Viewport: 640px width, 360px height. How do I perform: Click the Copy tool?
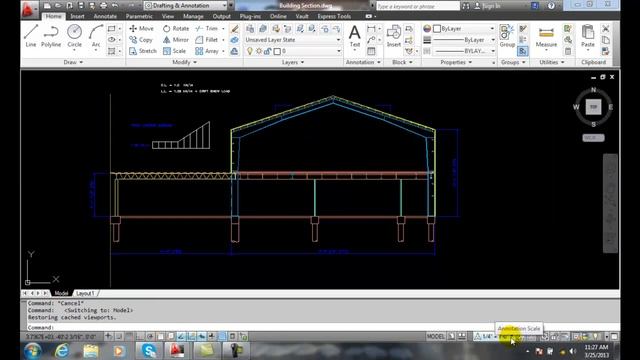pos(141,40)
